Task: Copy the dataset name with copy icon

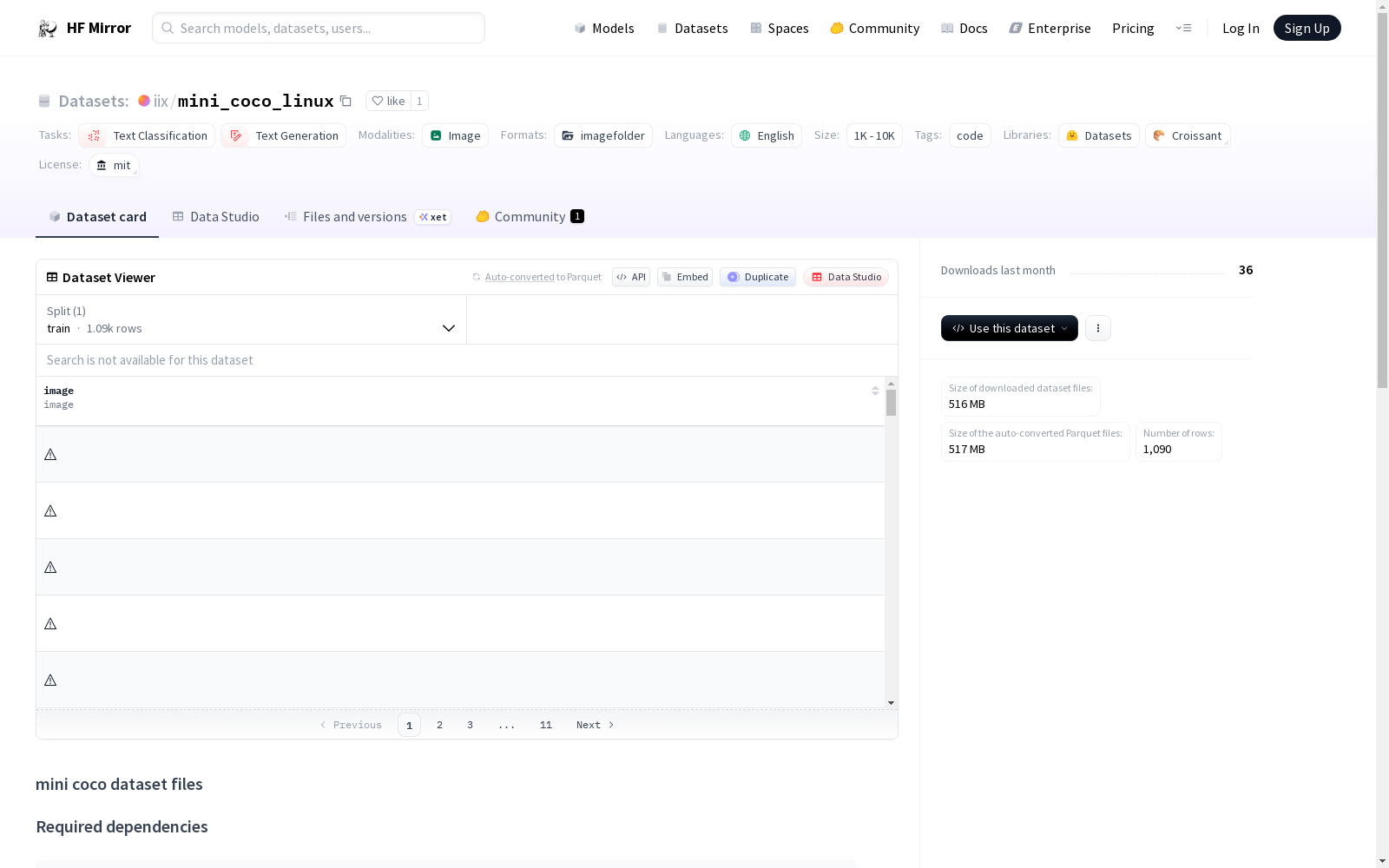Action: pos(346,101)
